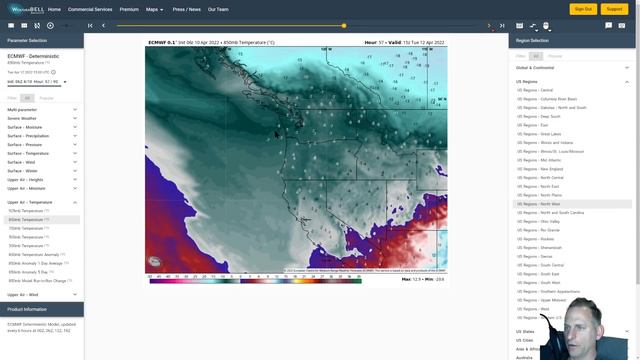The height and width of the screenshot is (360, 640).
Task: Expand Surface - Temperature category
Action: coord(42,153)
